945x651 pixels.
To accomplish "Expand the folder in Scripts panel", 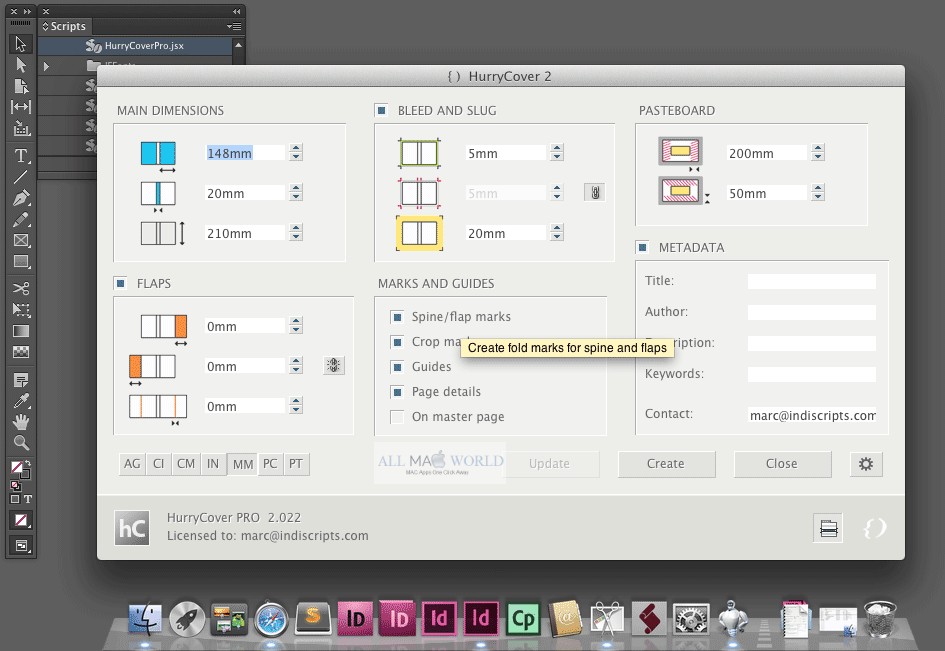I will click(46, 66).
